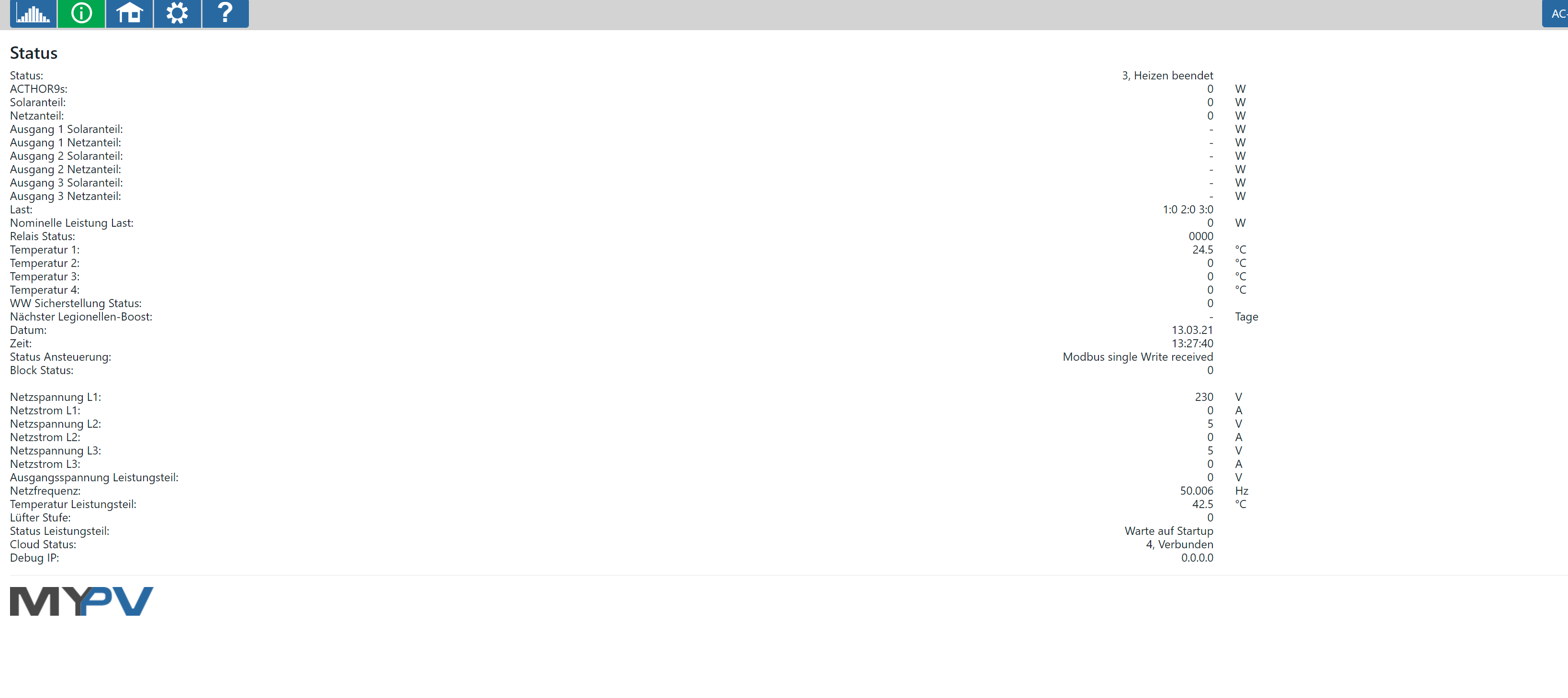Select the 'Warte auf Startup' status value

coord(1169,531)
